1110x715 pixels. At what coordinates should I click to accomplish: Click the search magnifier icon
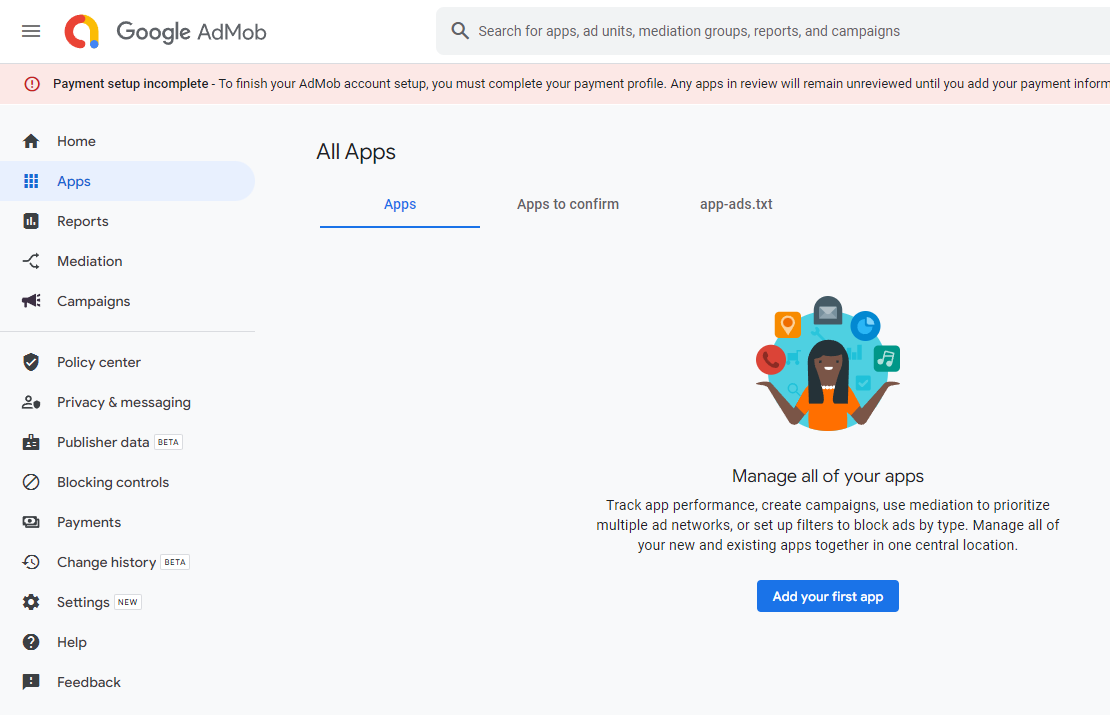460,30
